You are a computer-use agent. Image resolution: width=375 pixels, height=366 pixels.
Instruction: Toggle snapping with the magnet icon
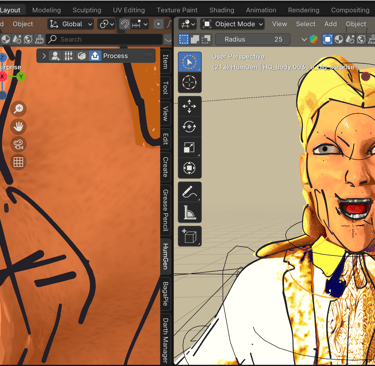(125, 24)
